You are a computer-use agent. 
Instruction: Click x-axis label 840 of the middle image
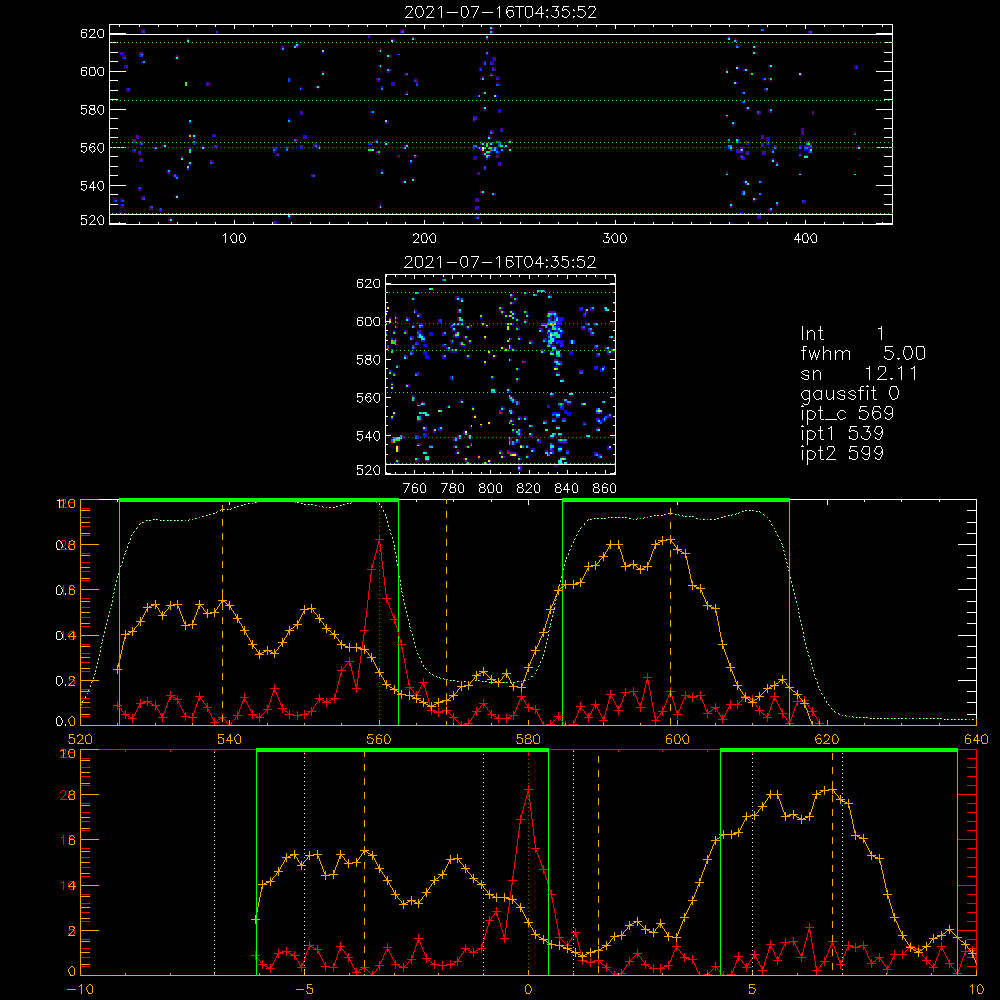click(566, 489)
